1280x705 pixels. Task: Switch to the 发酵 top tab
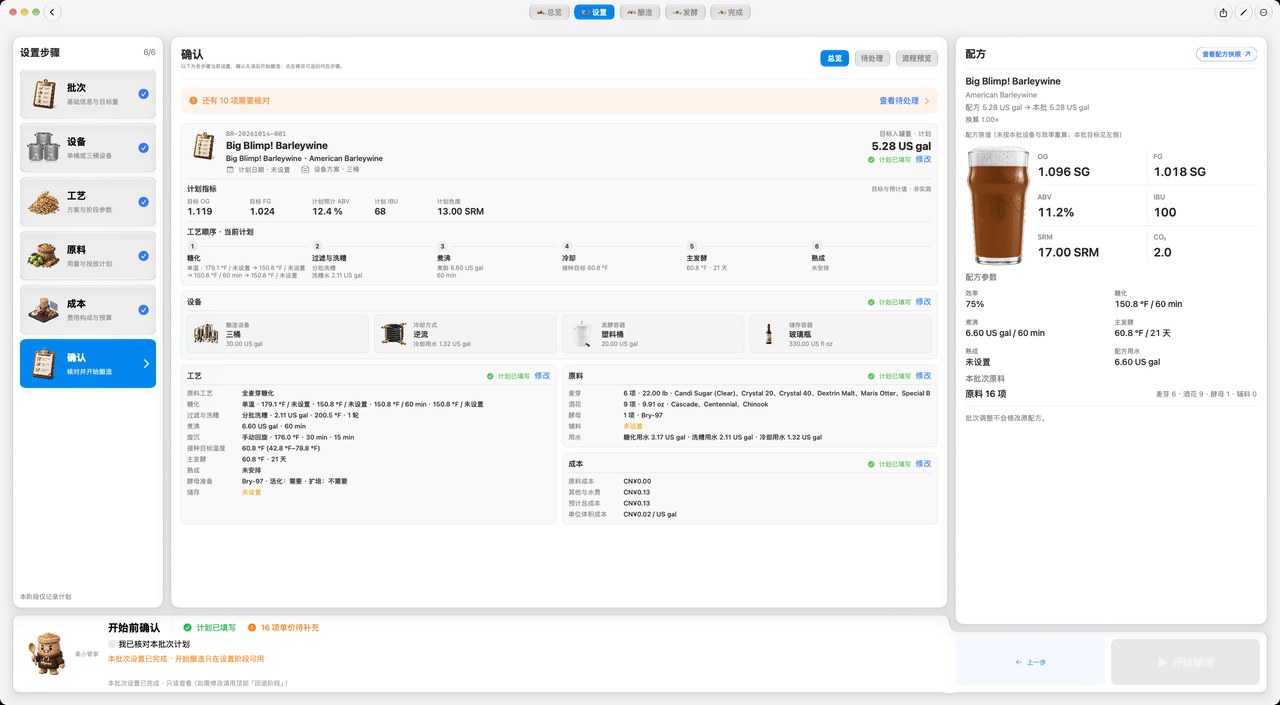[685, 12]
